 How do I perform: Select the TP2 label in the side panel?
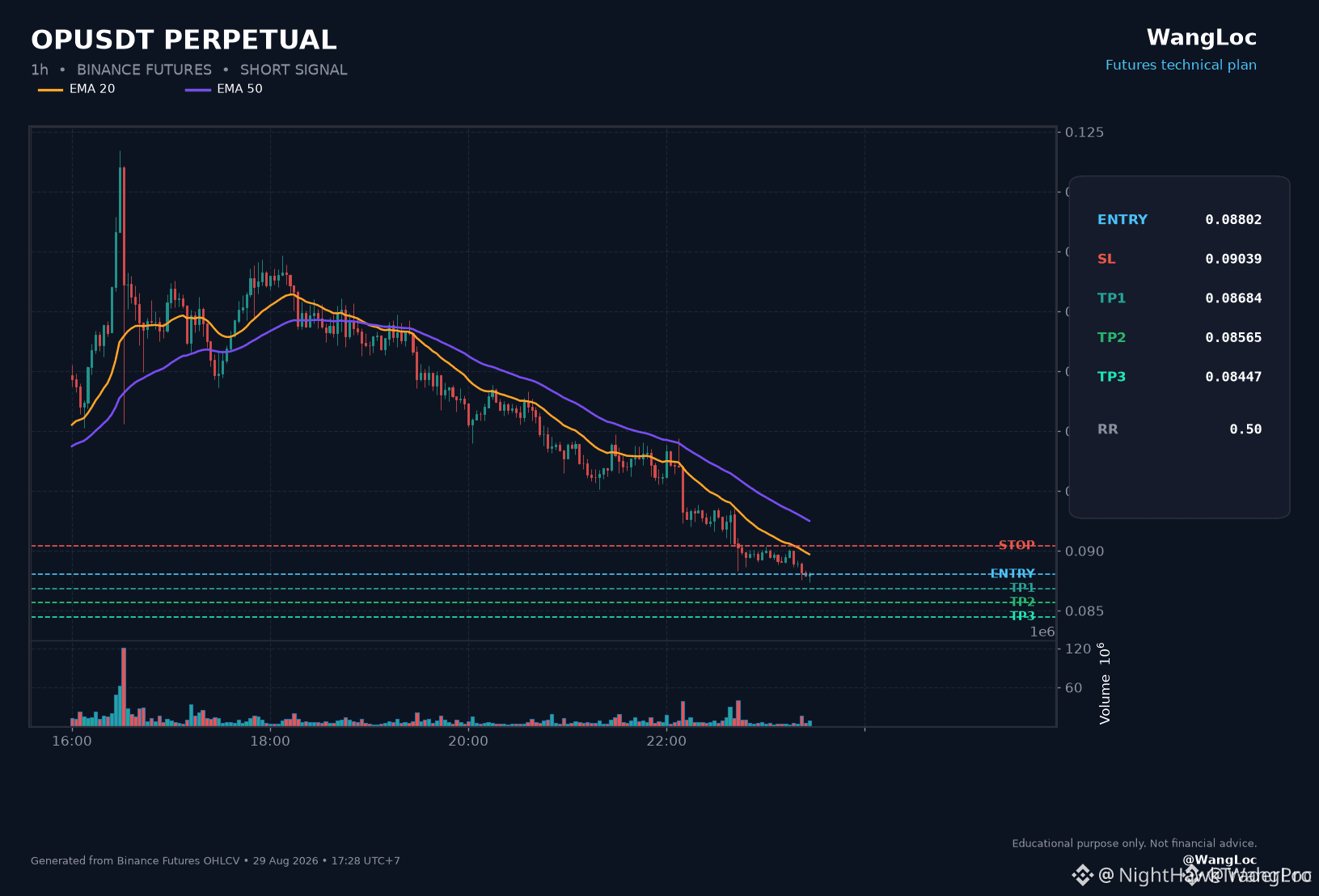1112,338
